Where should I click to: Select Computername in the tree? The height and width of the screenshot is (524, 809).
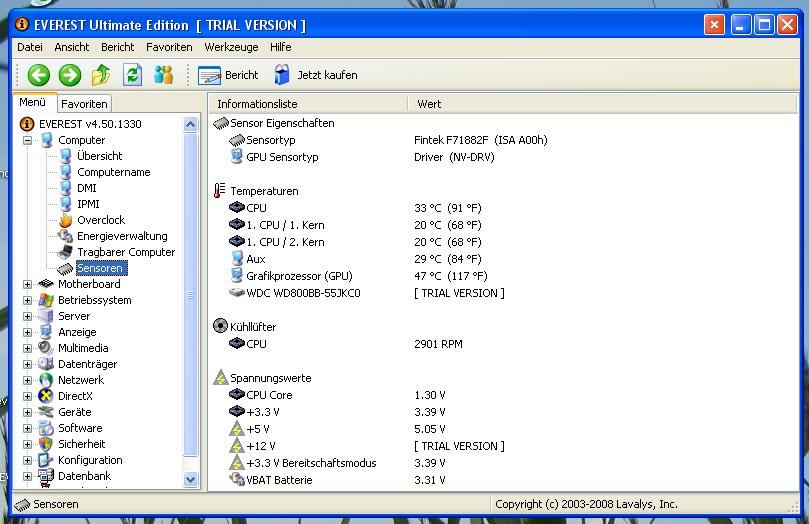114,172
